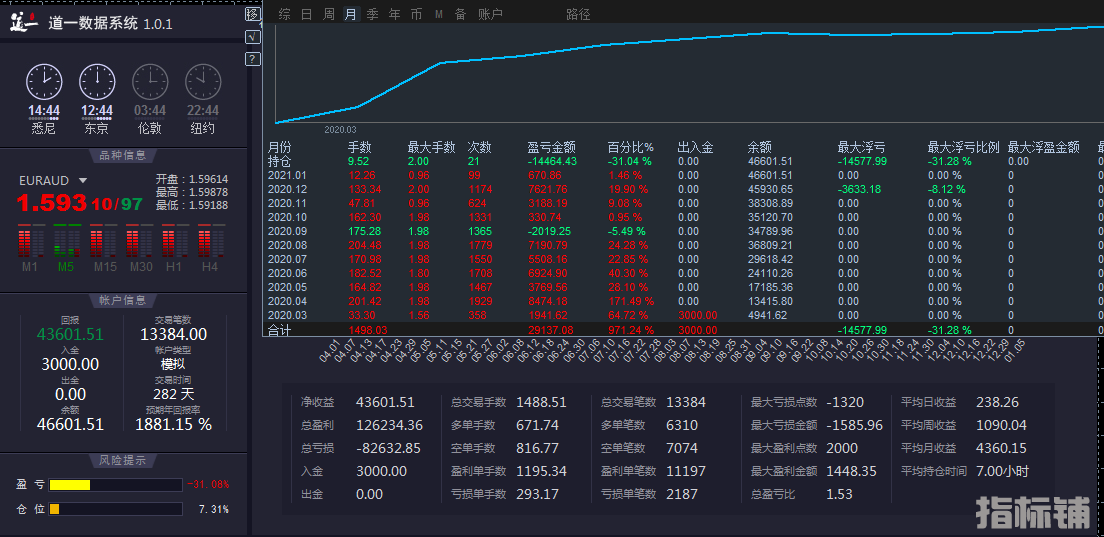
Task: Click the 次数 column header
Action: pos(479,147)
